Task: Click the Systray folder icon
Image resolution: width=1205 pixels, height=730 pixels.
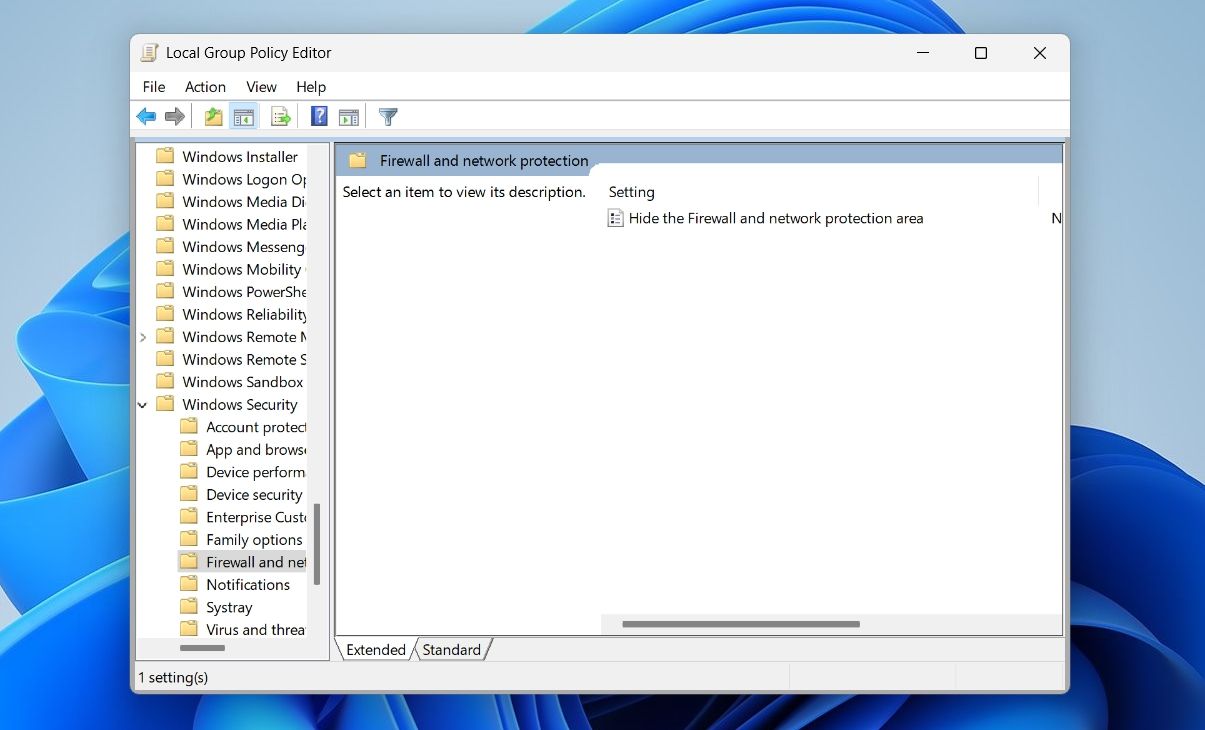Action: click(x=189, y=607)
